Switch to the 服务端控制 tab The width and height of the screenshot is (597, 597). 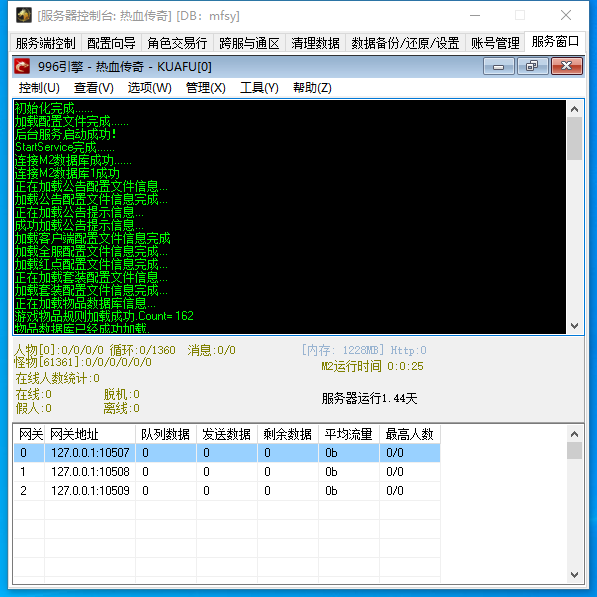coord(46,43)
